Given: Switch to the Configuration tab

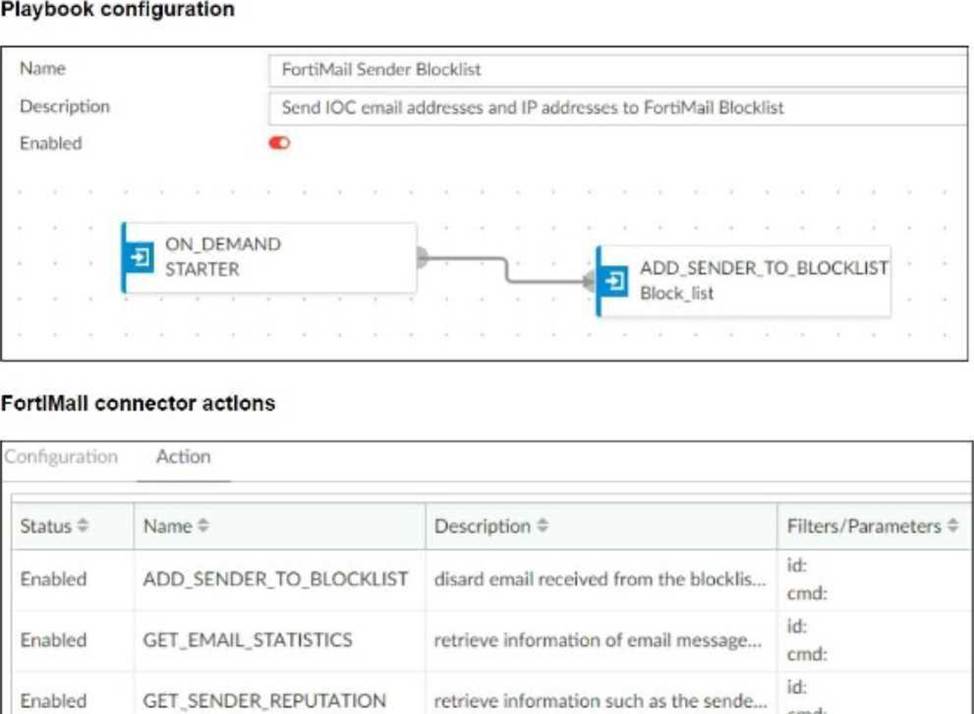Looking at the screenshot, I should click(x=61, y=457).
